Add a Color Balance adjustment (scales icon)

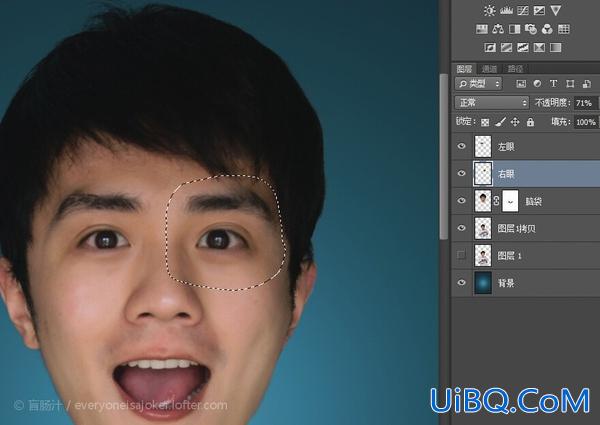pos(498,29)
